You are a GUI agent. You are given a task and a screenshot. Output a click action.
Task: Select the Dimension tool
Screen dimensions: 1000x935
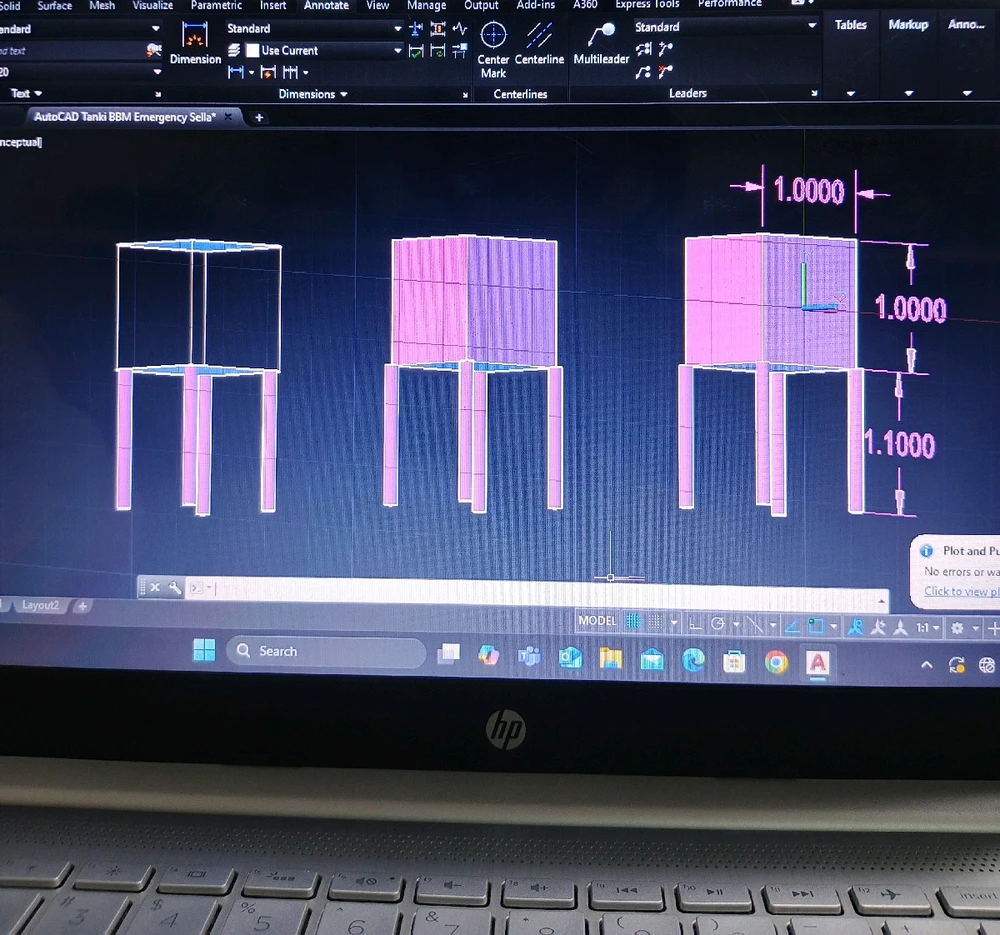195,44
